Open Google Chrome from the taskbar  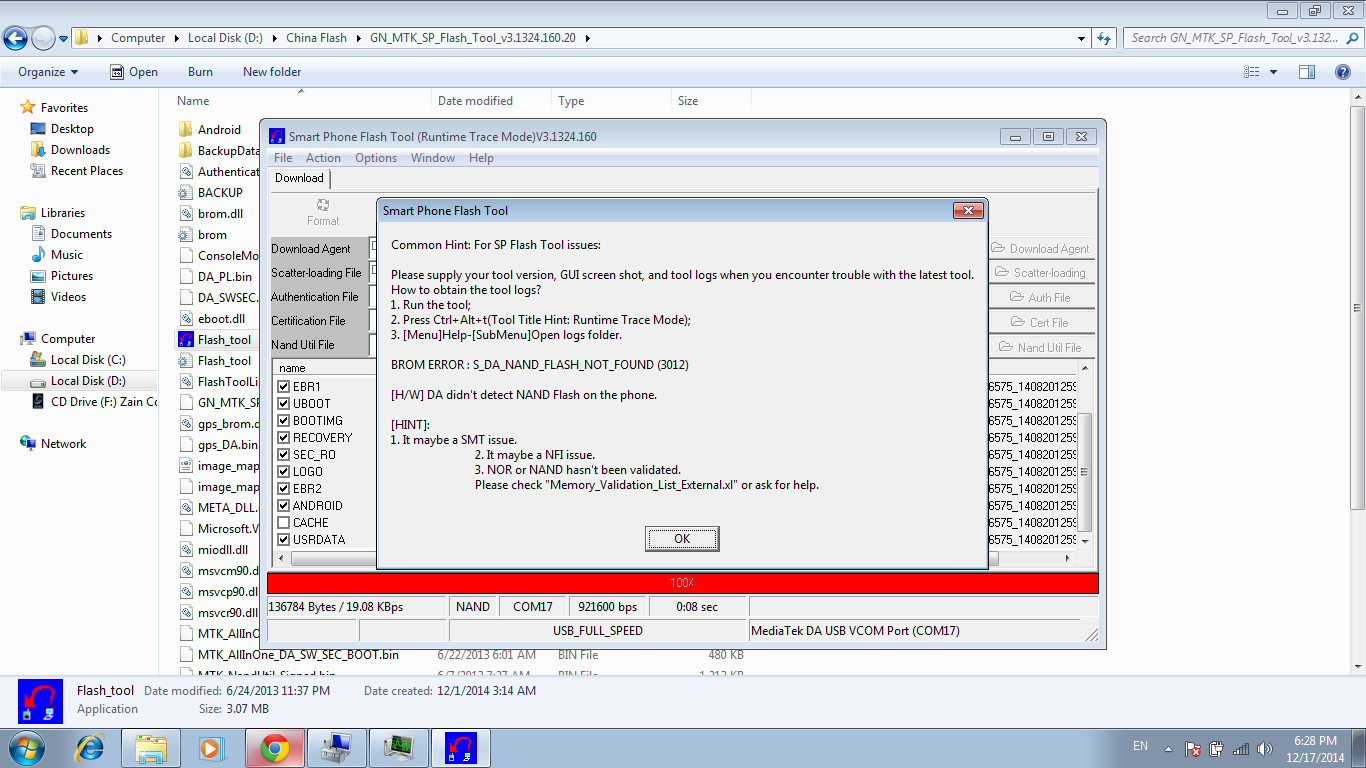(275, 748)
